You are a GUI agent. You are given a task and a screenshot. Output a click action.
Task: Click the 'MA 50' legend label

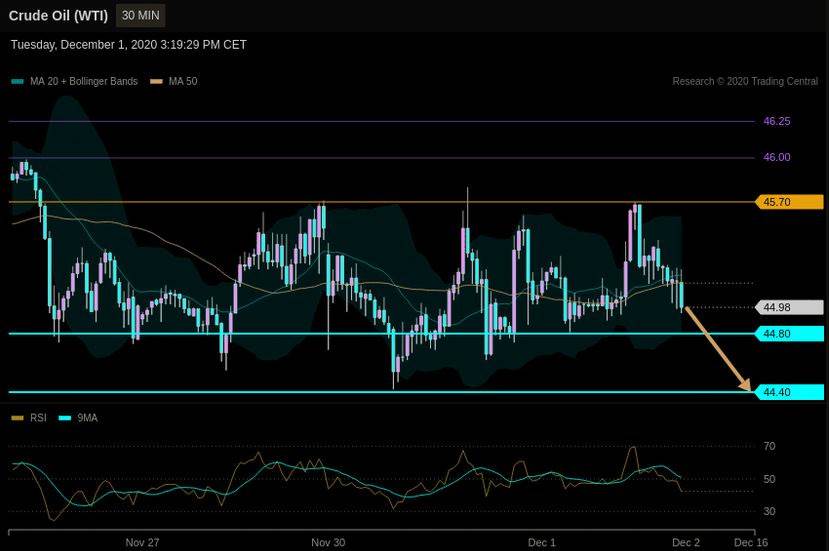point(183,81)
